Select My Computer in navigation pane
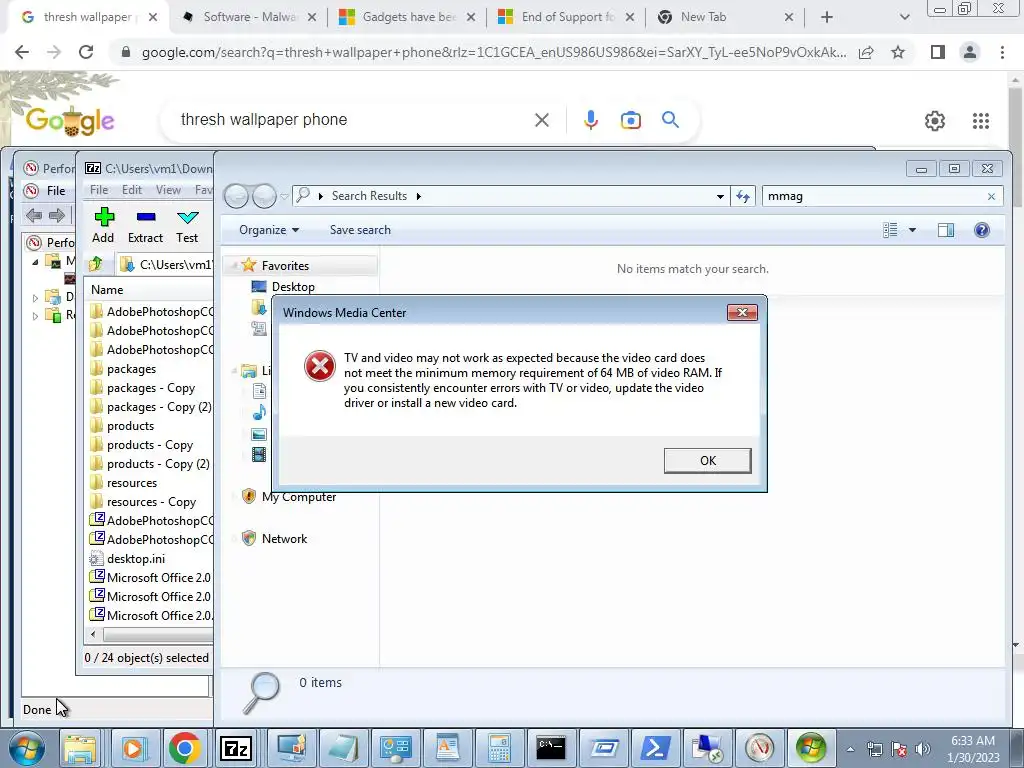The image size is (1024, 768). [x=298, y=497]
